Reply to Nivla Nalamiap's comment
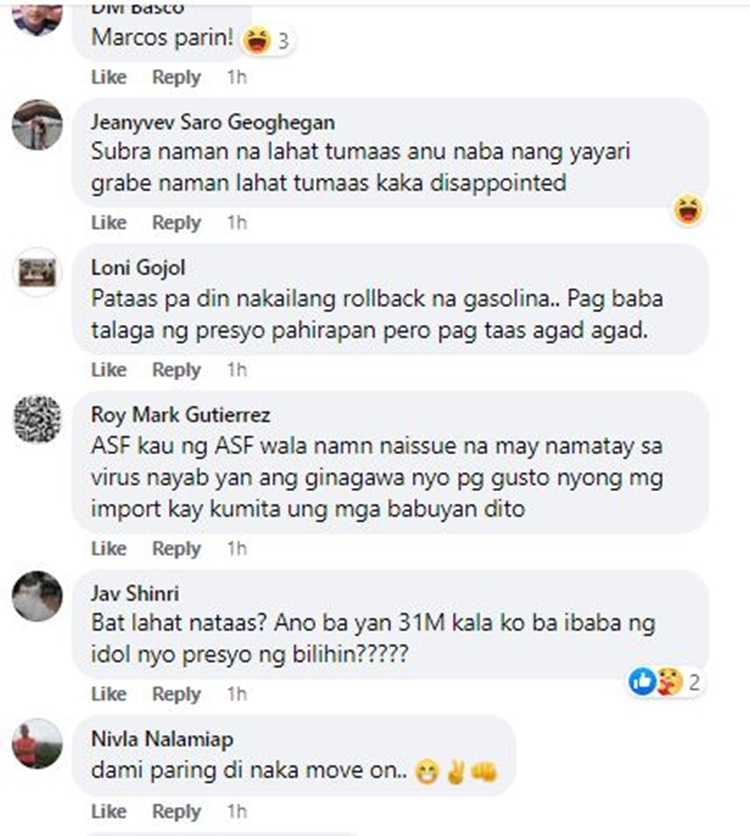This screenshot has height=836, width=750. pos(176,811)
